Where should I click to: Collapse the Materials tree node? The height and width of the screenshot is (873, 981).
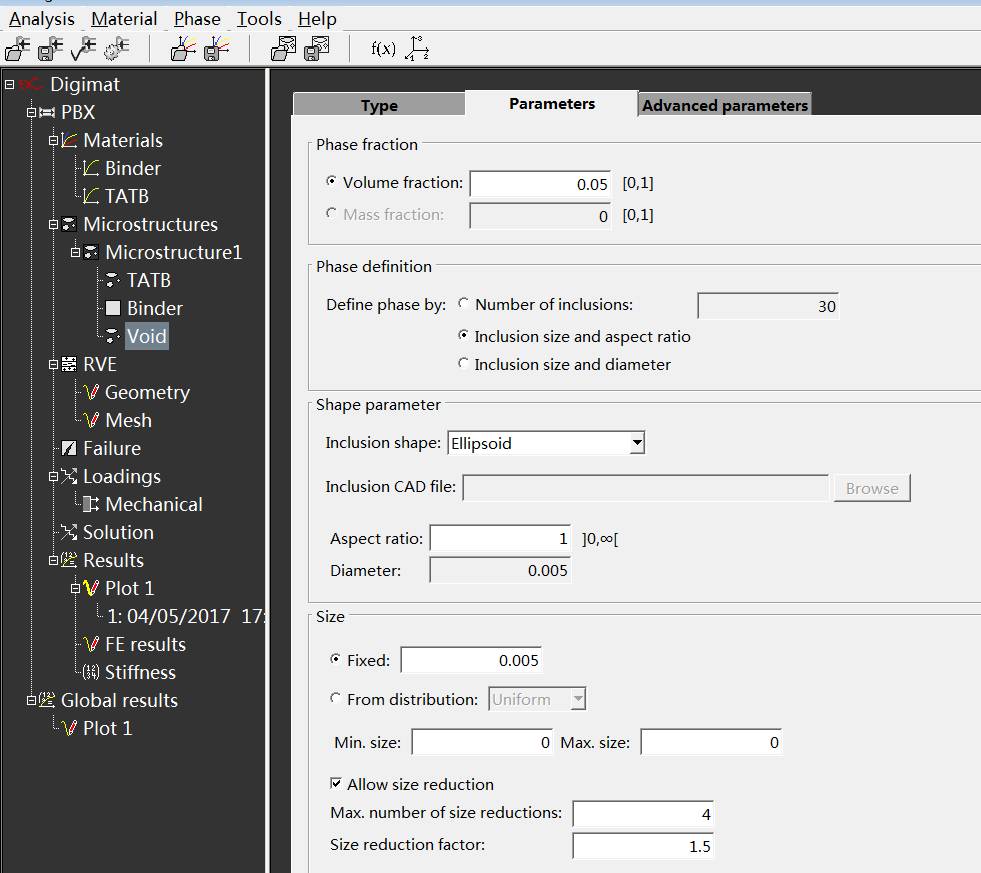(x=53, y=140)
